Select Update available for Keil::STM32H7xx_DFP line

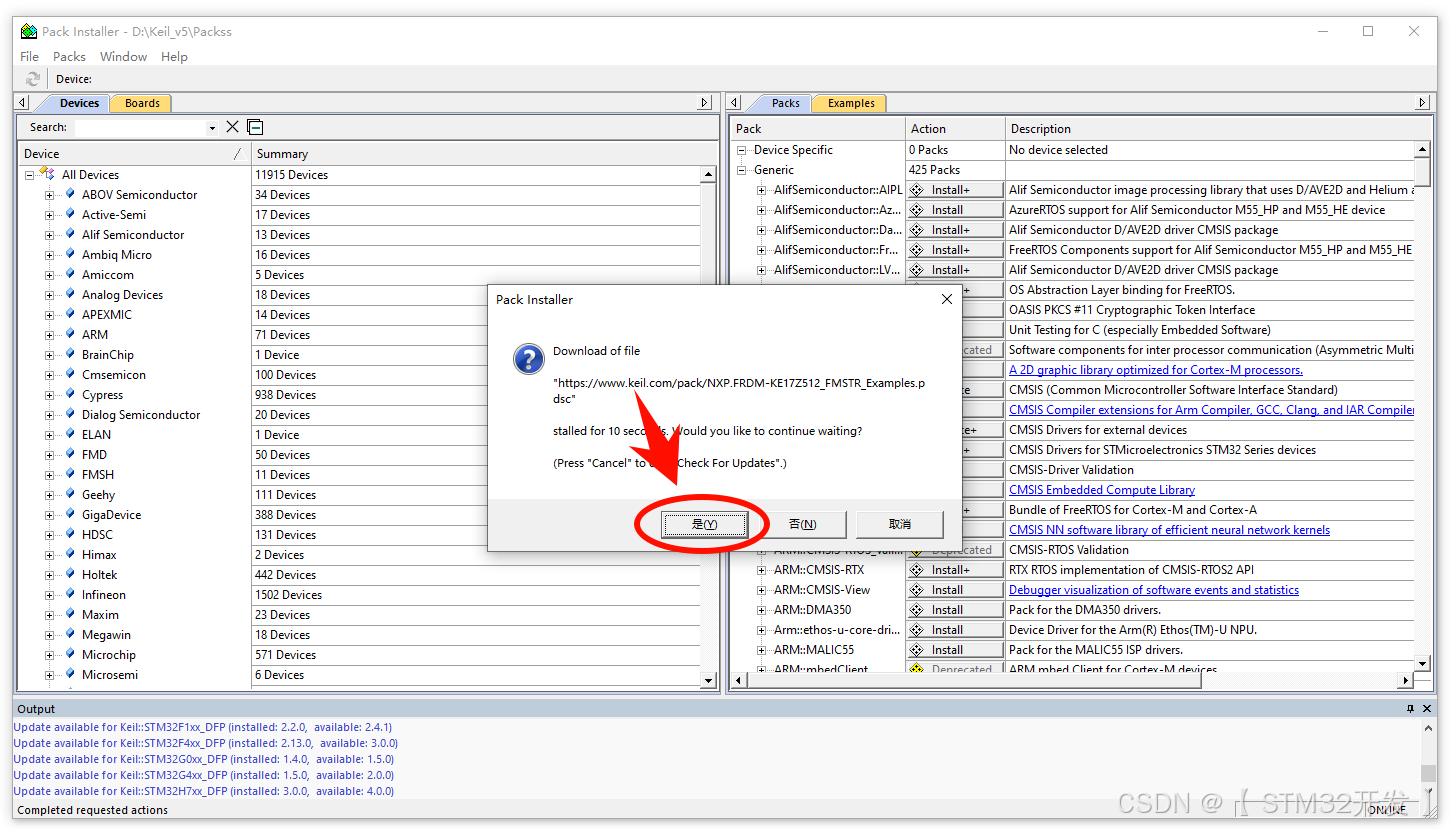click(203, 792)
